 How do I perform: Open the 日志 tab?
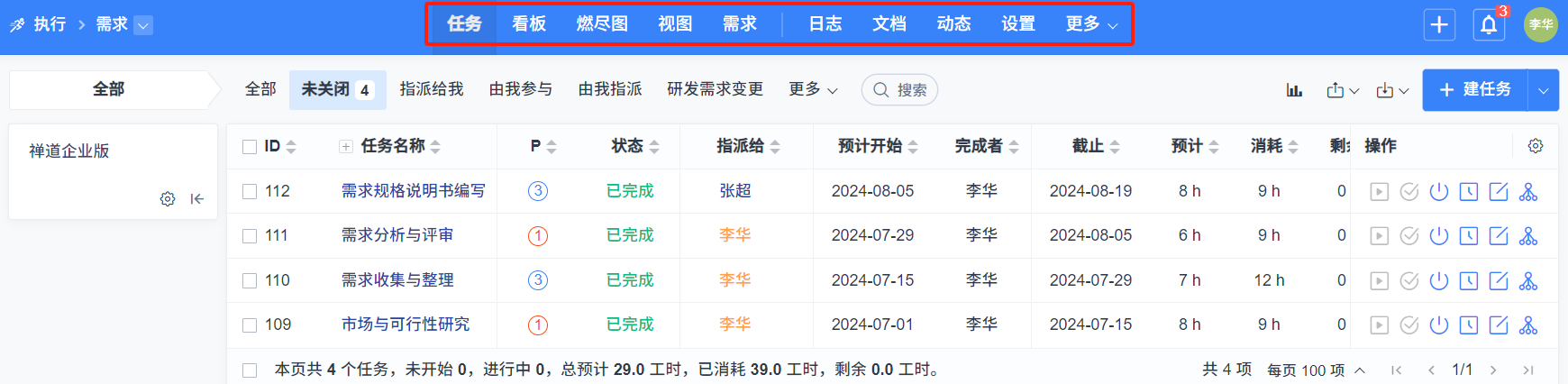click(825, 24)
